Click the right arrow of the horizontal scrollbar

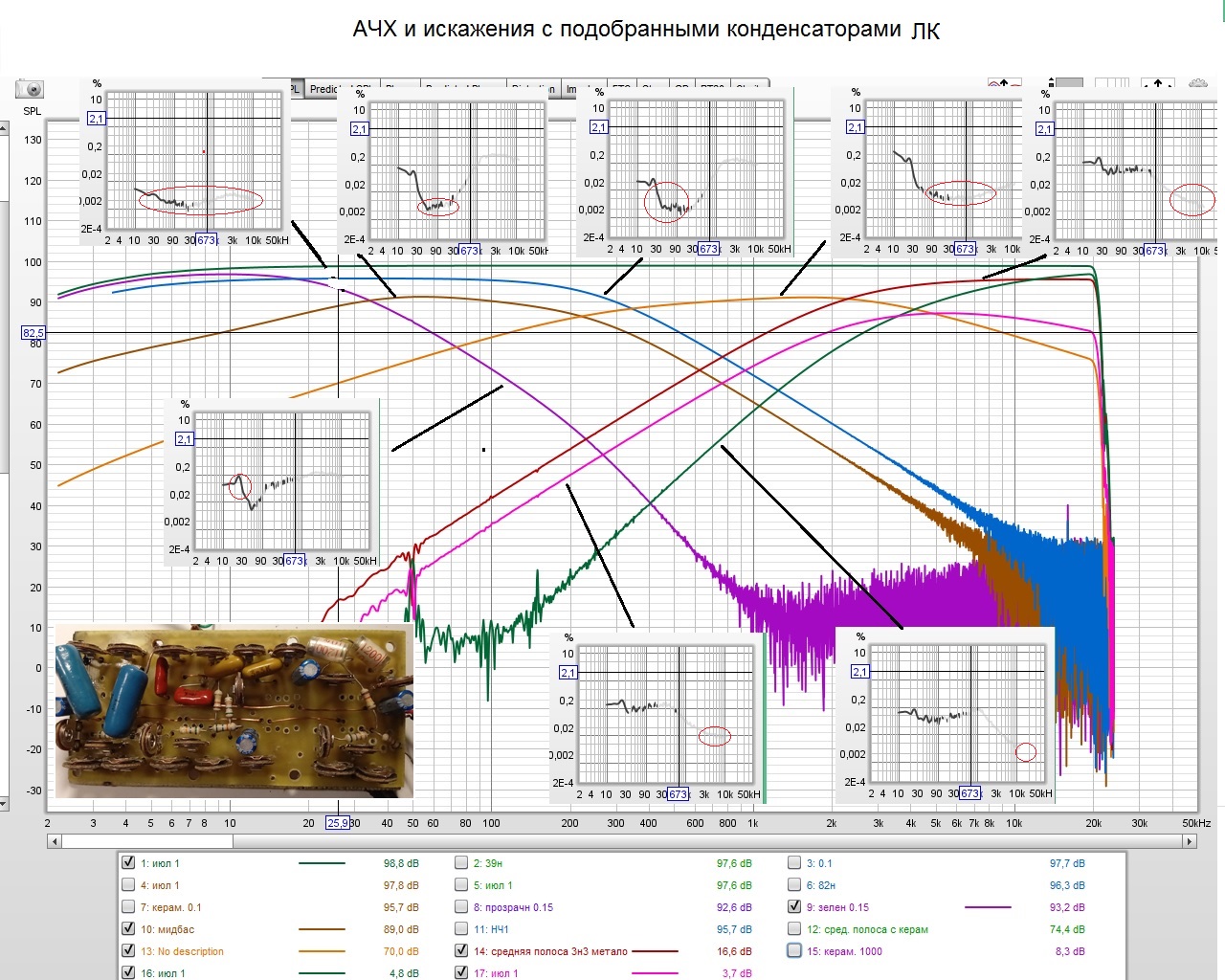pos(1190,841)
